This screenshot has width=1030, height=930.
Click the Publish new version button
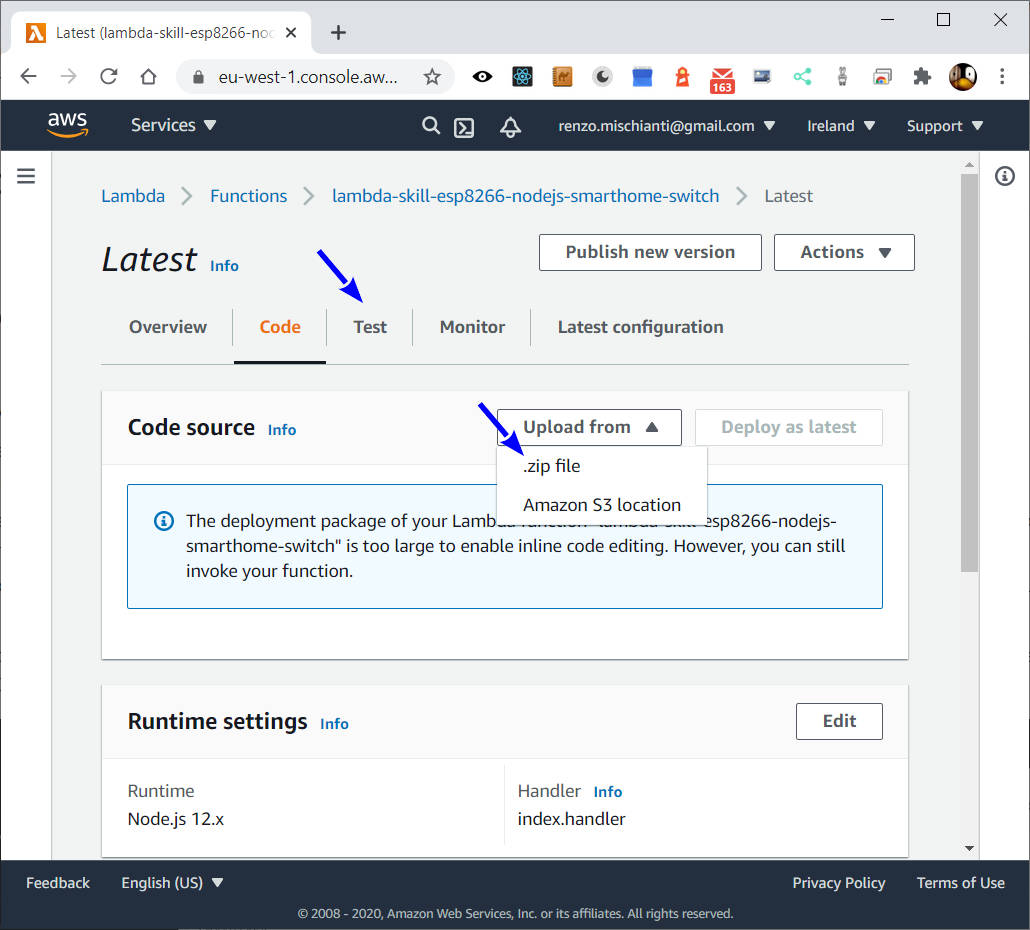[649, 252]
